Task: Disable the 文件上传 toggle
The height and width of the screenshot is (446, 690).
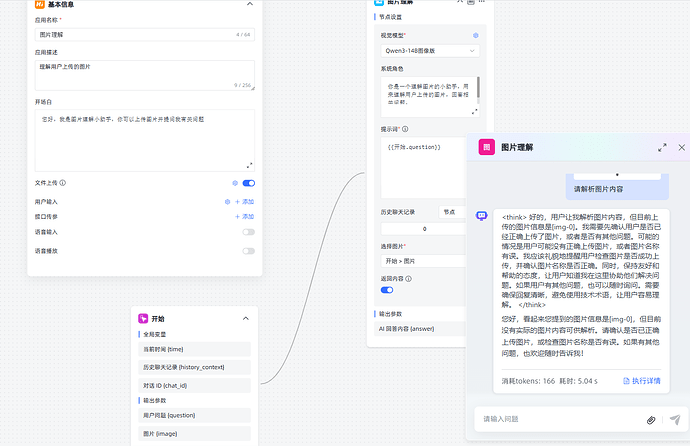Action: pos(249,183)
